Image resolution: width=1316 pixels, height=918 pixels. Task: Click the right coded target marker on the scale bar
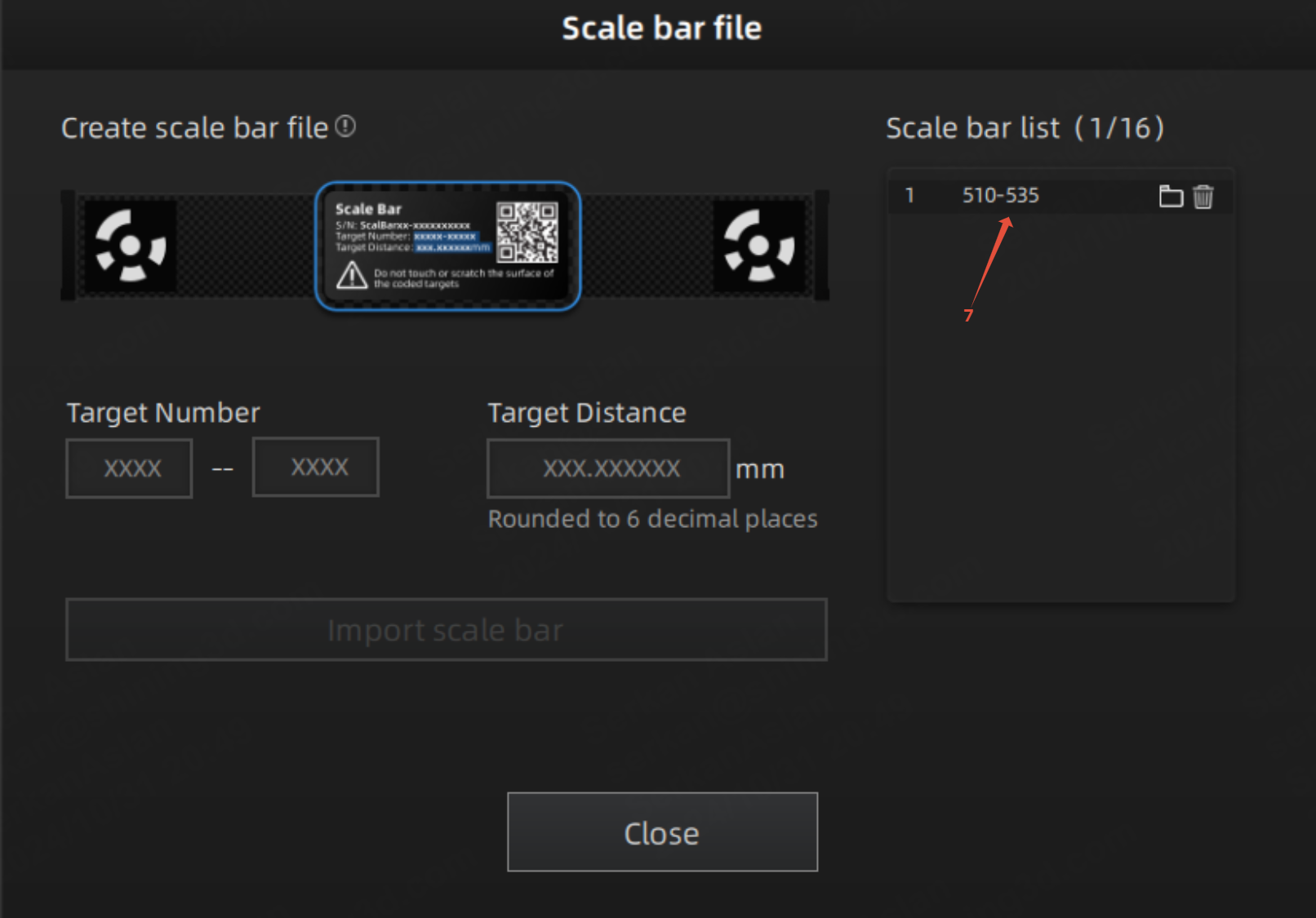click(759, 246)
